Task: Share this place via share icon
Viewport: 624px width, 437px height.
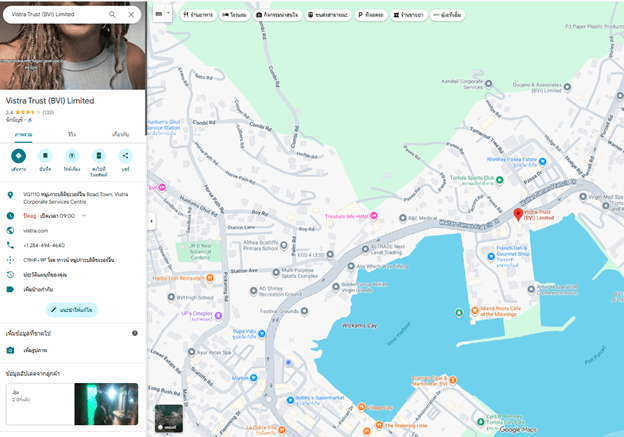Action: coord(125,156)
